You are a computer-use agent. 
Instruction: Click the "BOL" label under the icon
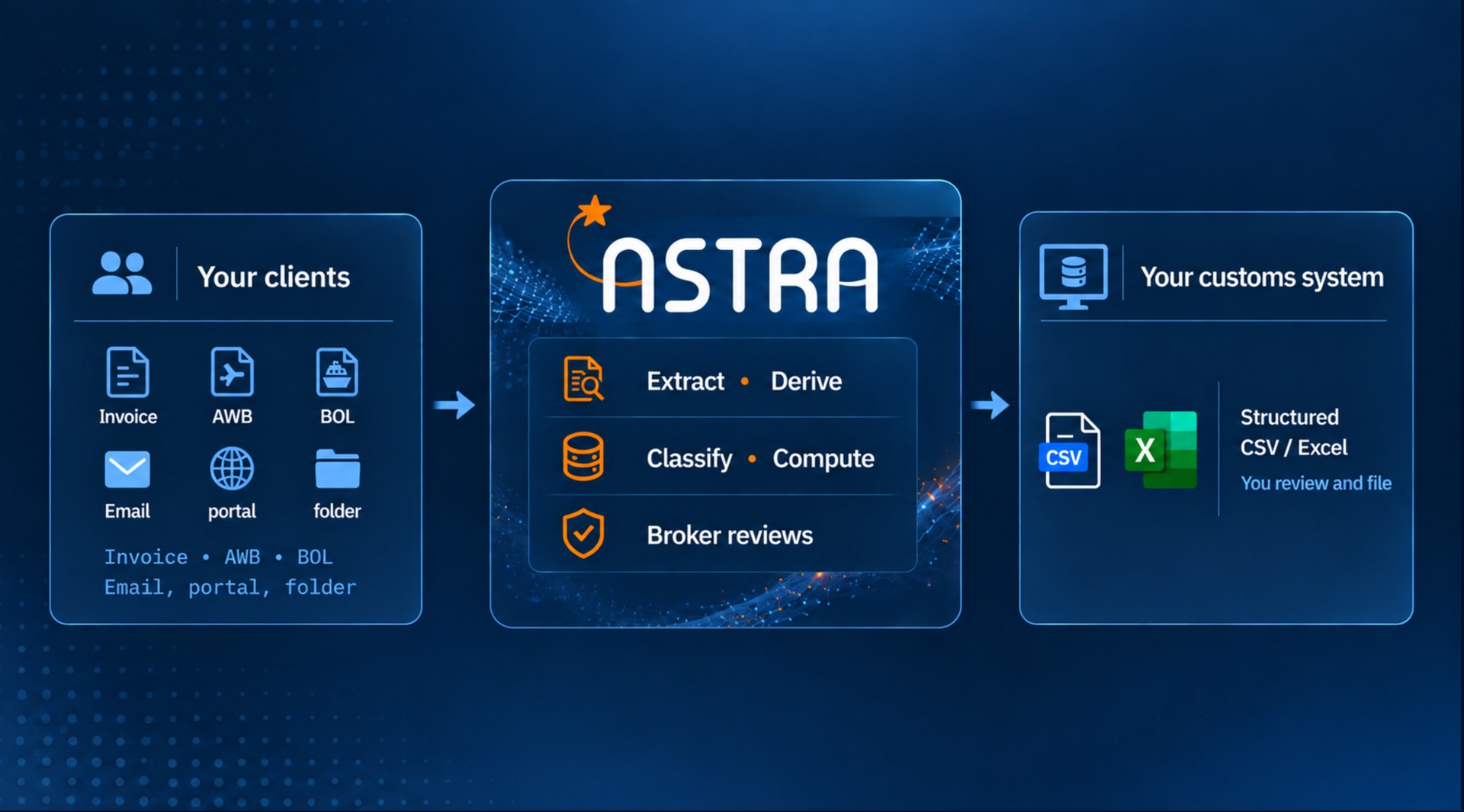pos(337,417)
